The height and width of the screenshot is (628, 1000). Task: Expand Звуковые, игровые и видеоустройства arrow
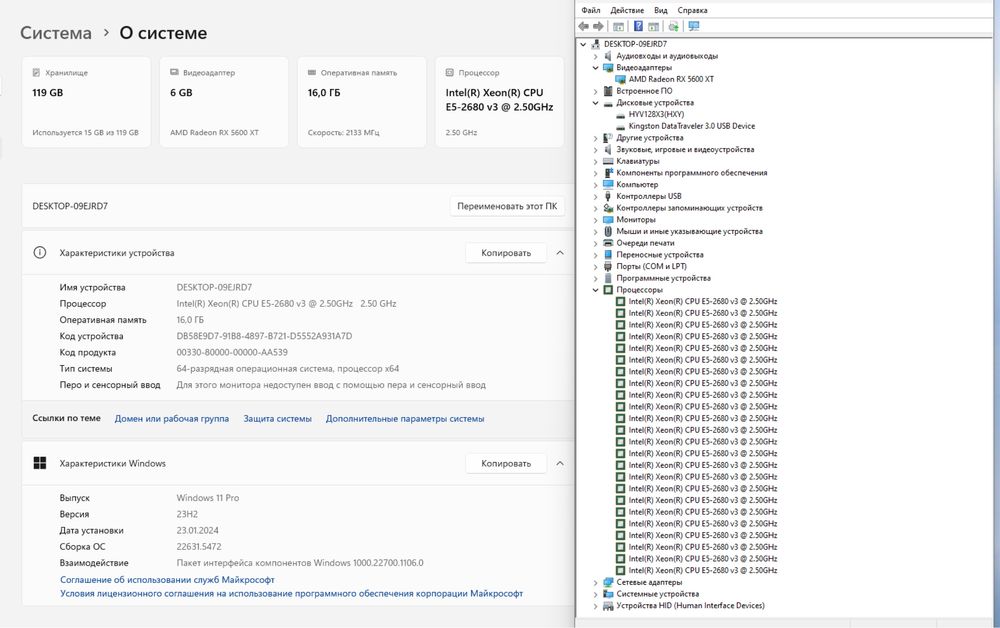[x=596, y=150]
